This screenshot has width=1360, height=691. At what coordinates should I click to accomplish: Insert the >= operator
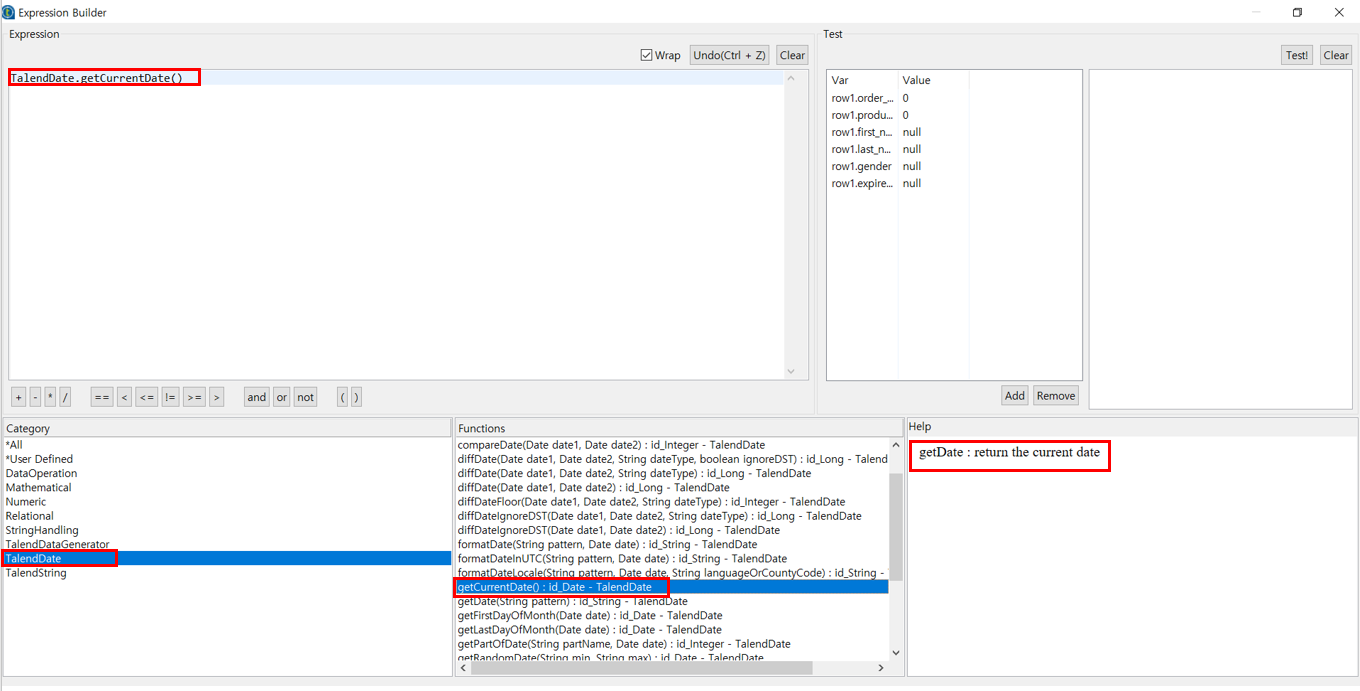click(x=194, y=397)
